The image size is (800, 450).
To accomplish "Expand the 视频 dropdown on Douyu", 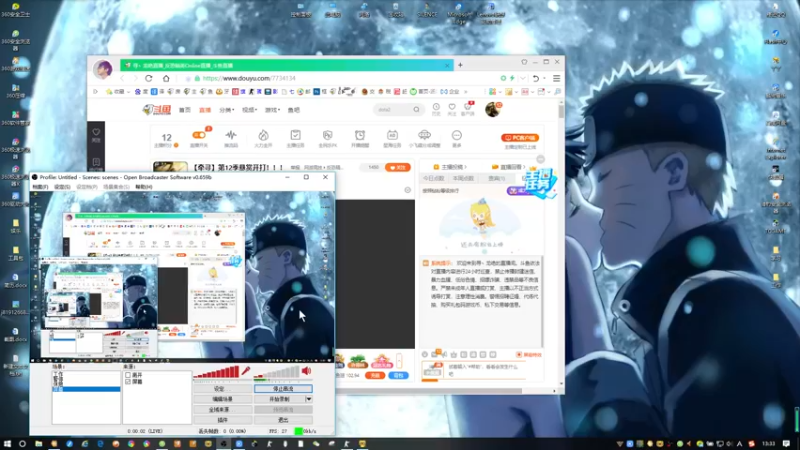I will (x=249, y=110).
